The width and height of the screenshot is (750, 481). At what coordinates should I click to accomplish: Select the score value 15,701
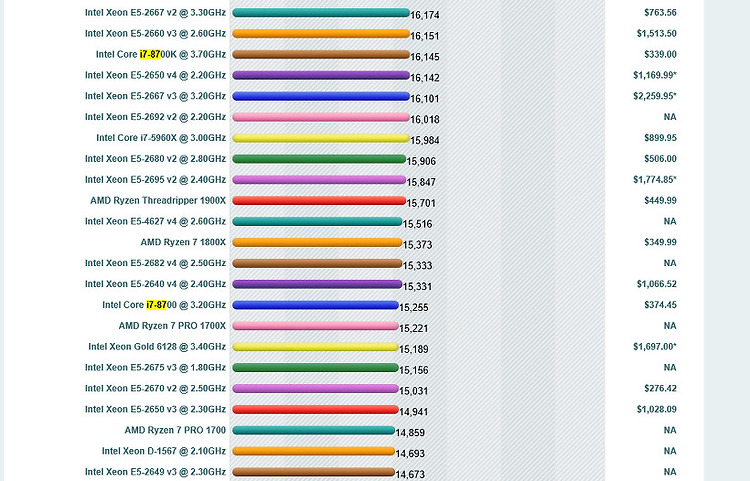421,203
